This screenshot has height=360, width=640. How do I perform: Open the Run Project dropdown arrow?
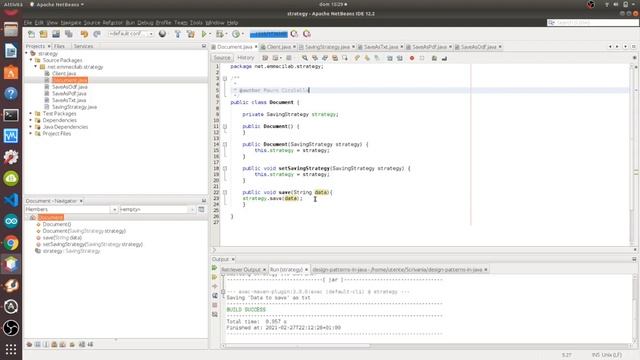(x=210, y=34)
